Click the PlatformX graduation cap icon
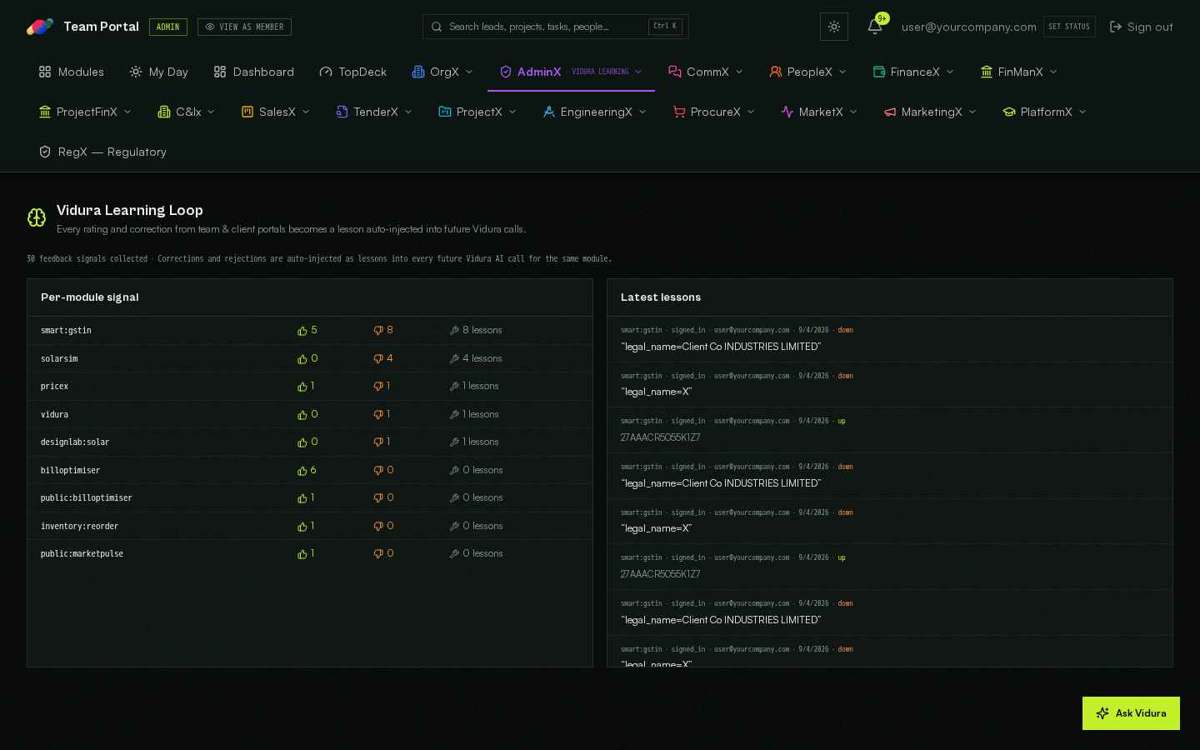The image size is (1200, 750). [x=1009, y=112]
